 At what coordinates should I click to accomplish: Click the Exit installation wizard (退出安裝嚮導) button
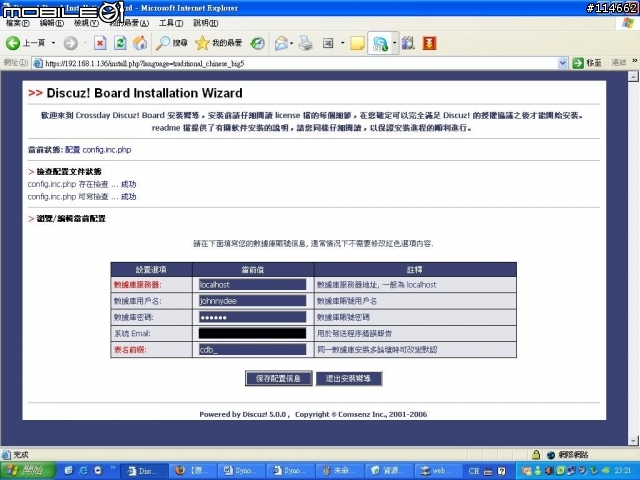[349, 378]
